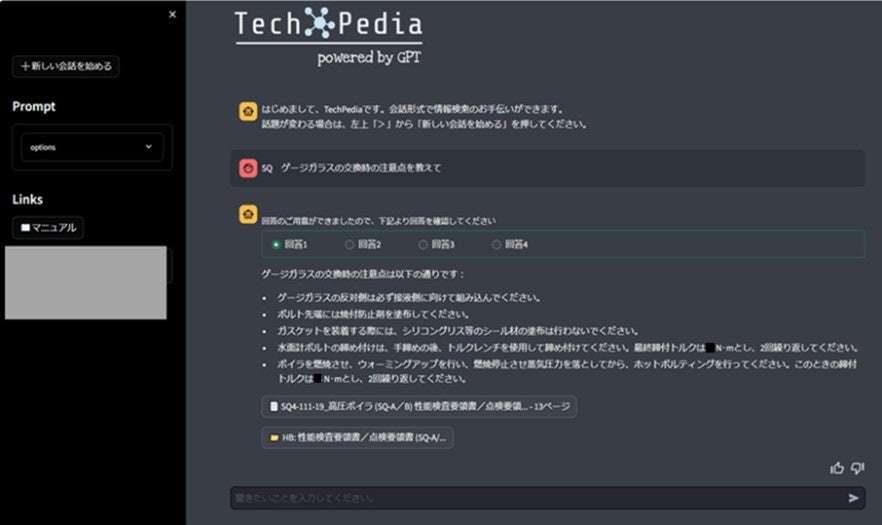Open the HB: 性能検査要領書 folder reference
The image size is (882, 525).
pos(357,437)
